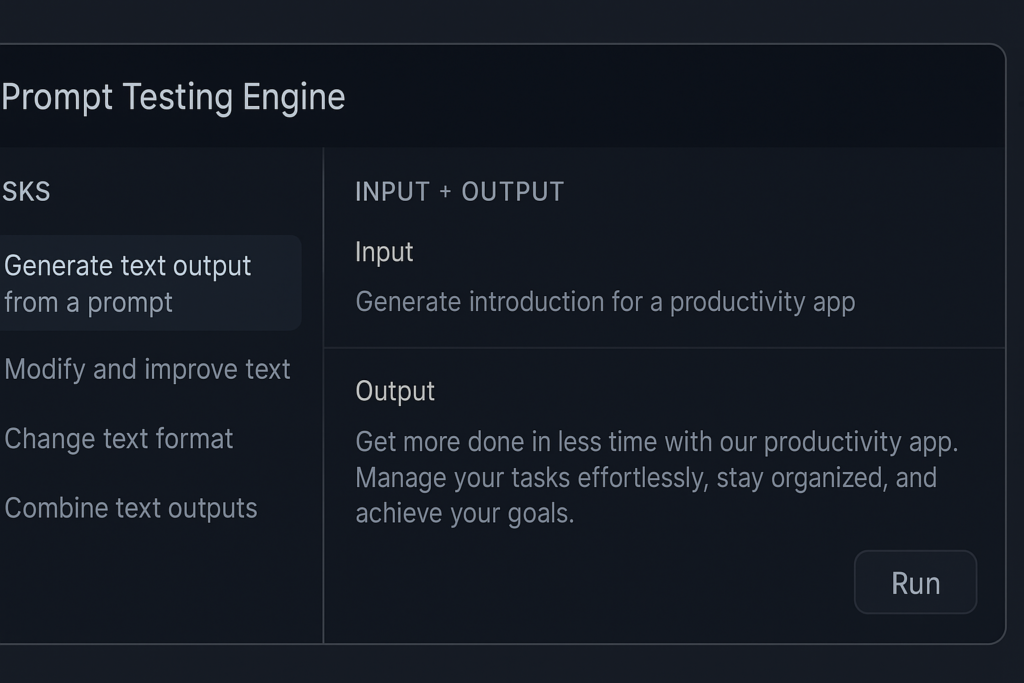Click the "Input" label

pyautogui.click(x=384, y=252)
